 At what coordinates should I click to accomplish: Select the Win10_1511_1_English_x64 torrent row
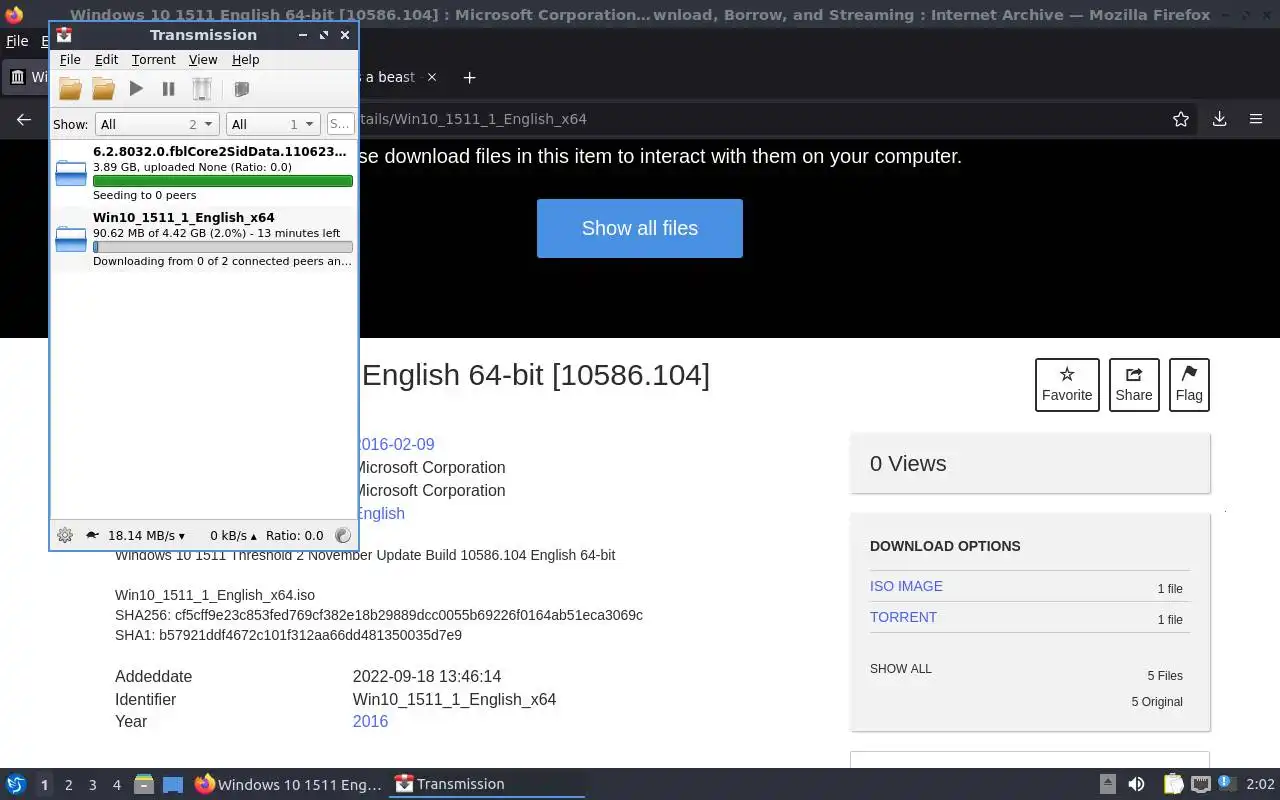pos(204,239)
